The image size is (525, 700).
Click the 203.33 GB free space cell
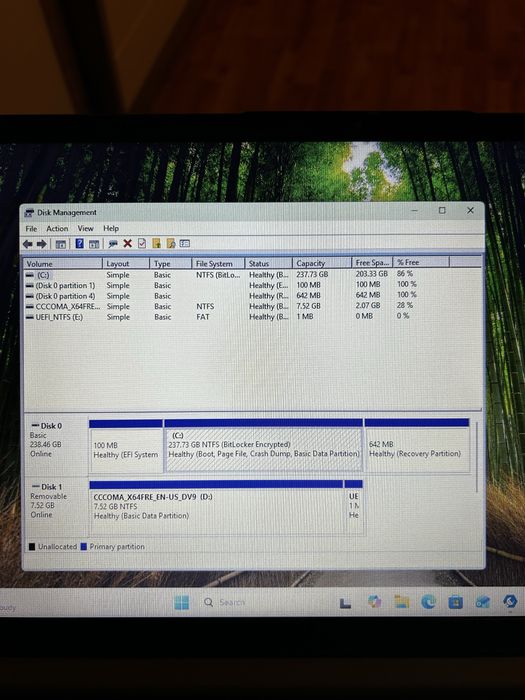pos(371,274)
